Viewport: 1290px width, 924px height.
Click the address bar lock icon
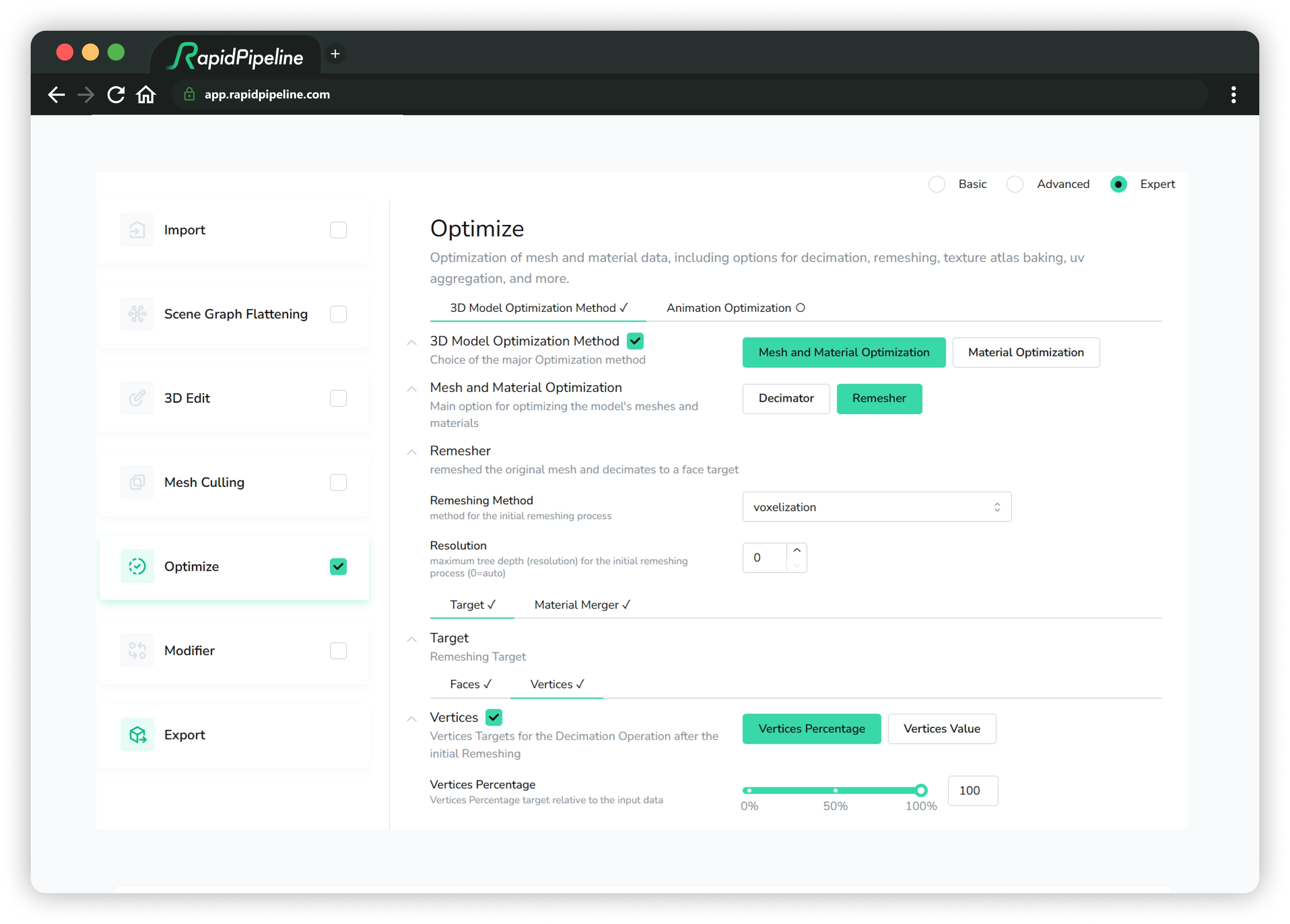pos(189,94)
